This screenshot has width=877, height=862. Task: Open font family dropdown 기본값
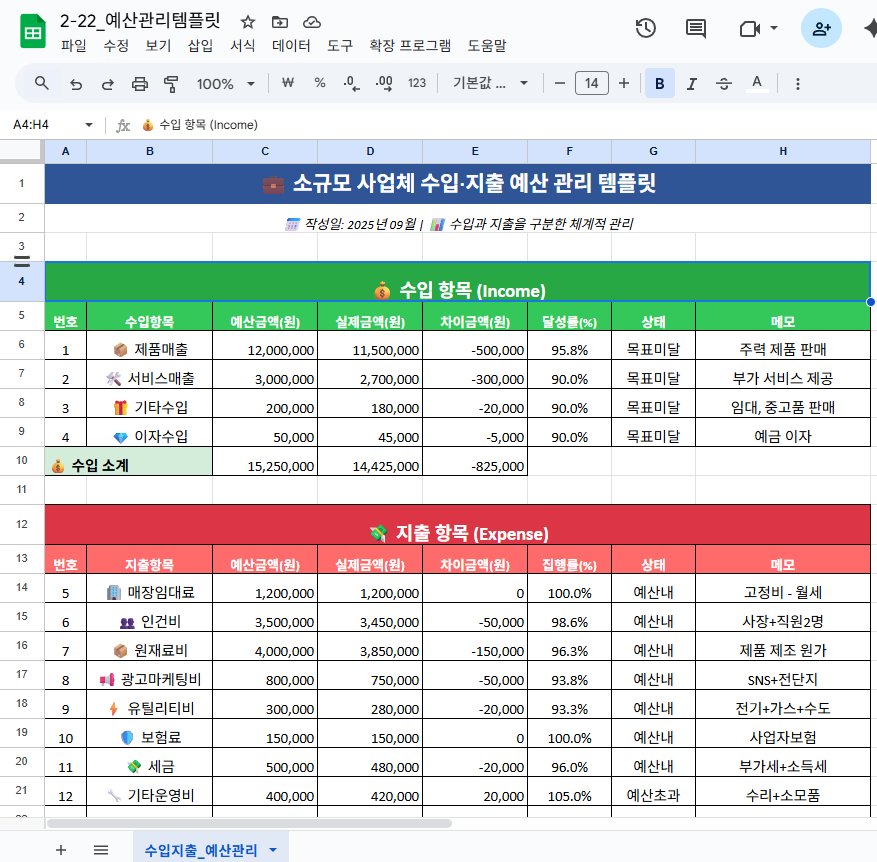click(491, 83)
